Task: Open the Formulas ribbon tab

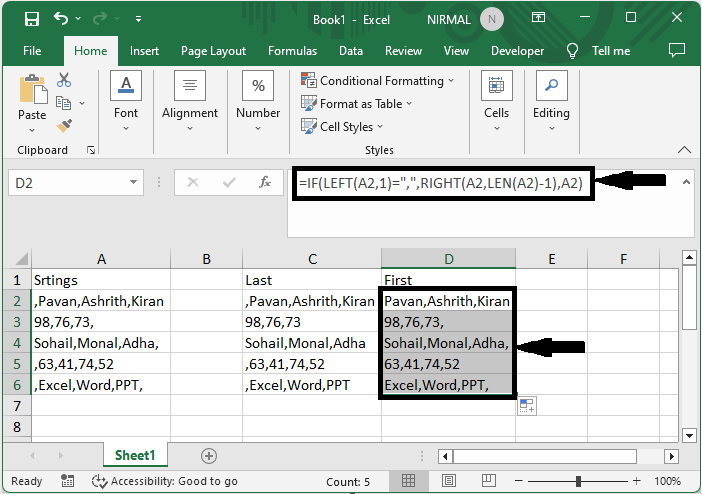Action: (292, 51)
